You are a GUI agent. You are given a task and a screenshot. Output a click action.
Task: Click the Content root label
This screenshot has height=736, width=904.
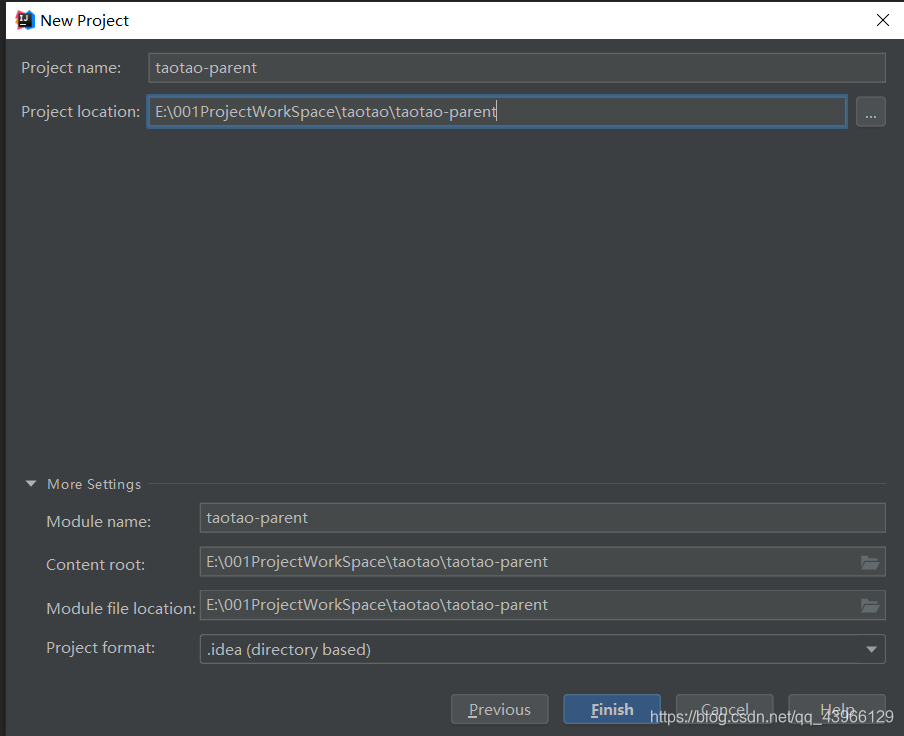click(96, 565)
